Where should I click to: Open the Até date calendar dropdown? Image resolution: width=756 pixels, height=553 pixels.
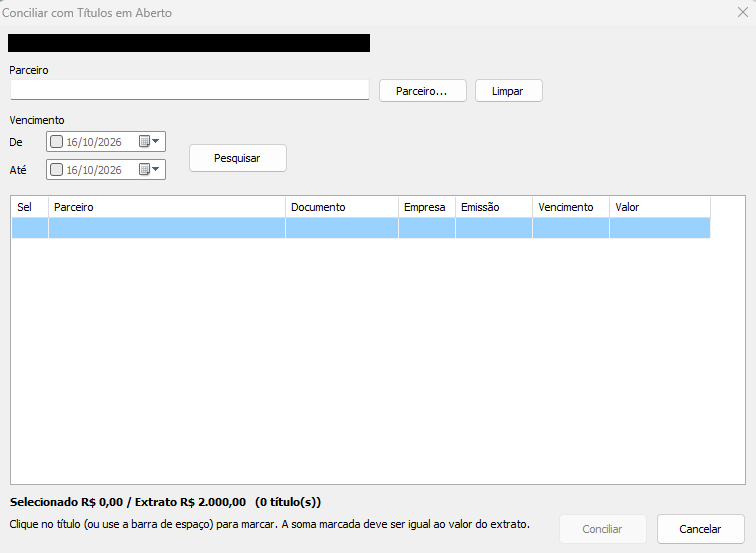[x=149, y=169]
